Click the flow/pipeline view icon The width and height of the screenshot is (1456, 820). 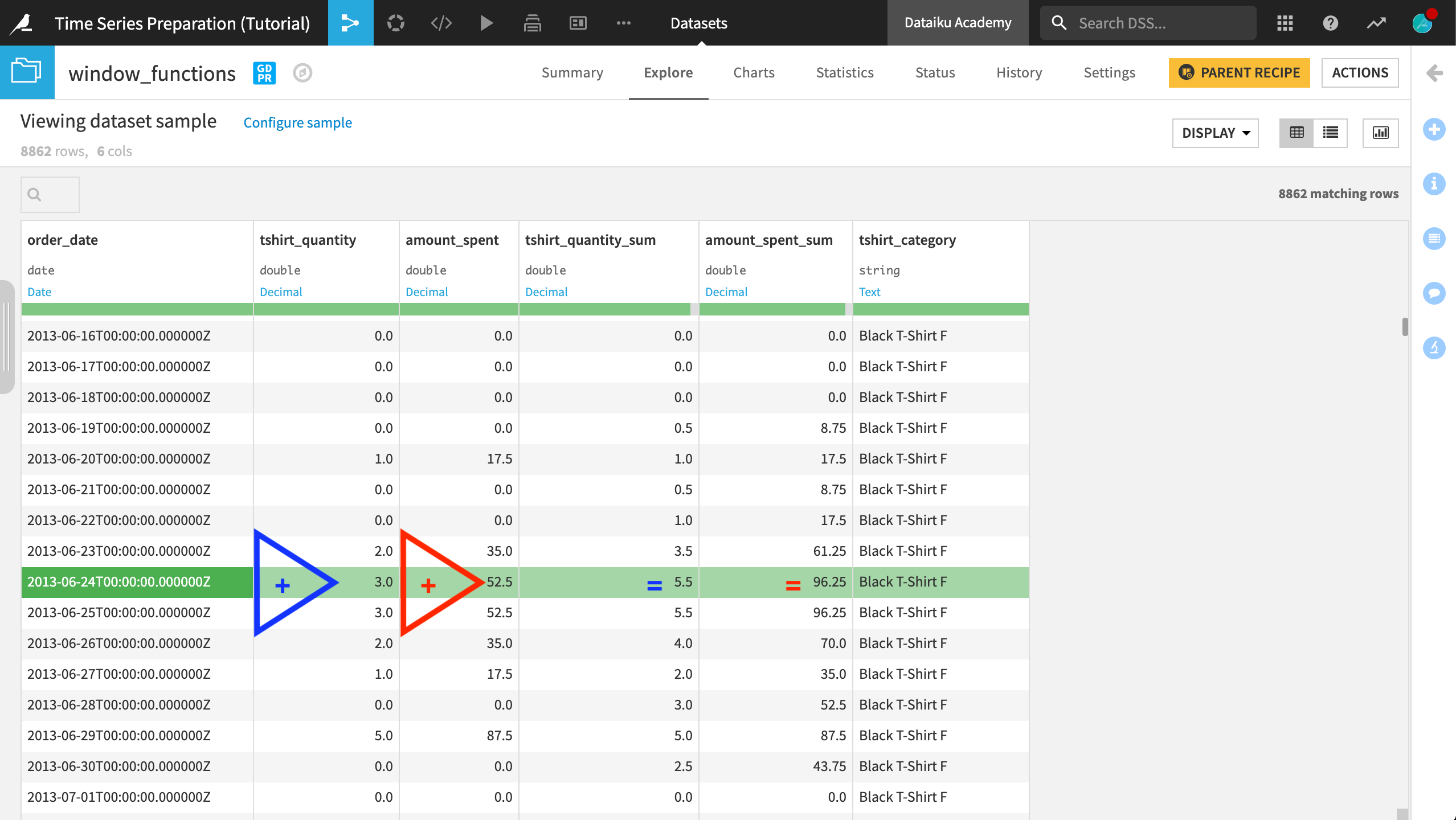tap(351, 22)
